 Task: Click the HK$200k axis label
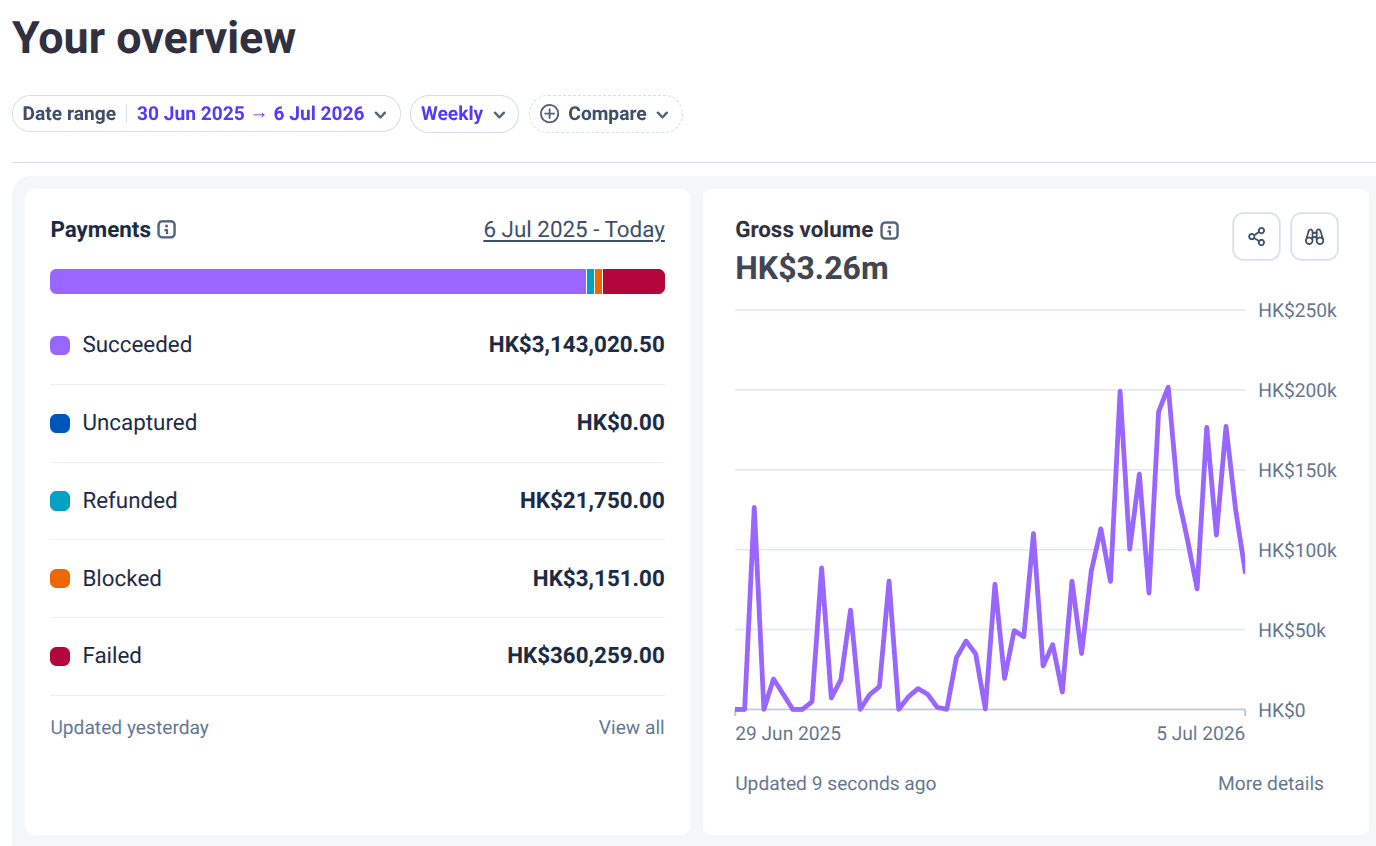coord(1298,391)
